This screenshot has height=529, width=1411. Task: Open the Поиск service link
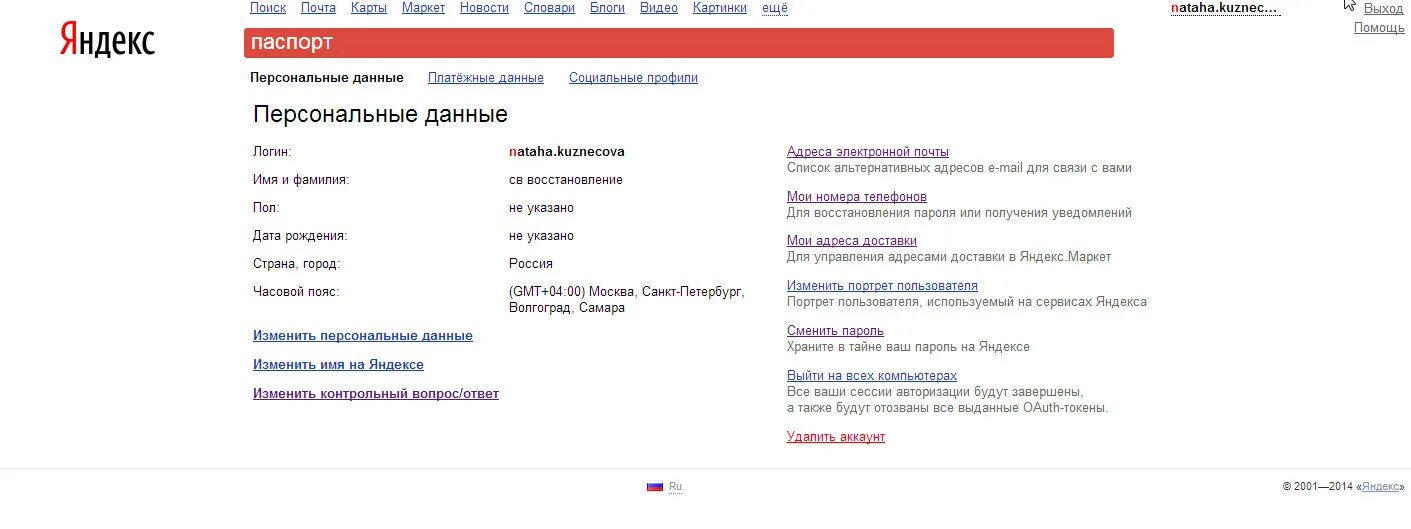(x=268, y=8)
